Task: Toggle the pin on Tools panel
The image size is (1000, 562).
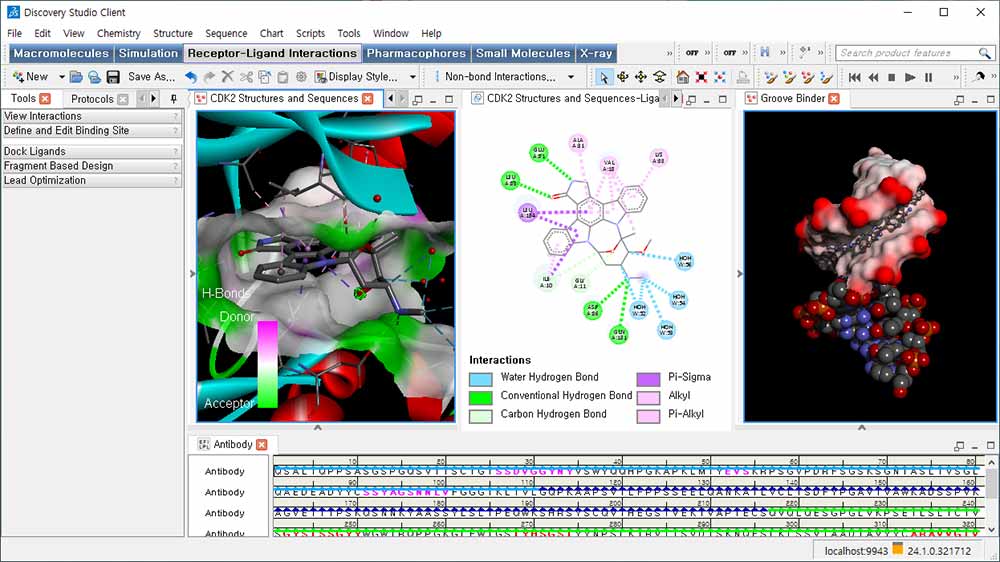Action: [x=173, y=99]
